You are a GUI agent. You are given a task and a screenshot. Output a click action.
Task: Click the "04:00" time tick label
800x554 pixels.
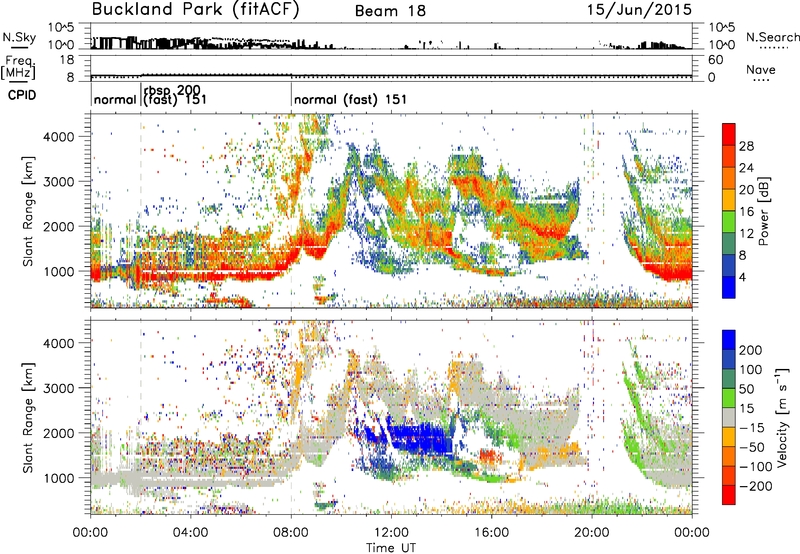pyautogui.click(x=190, y=533)
